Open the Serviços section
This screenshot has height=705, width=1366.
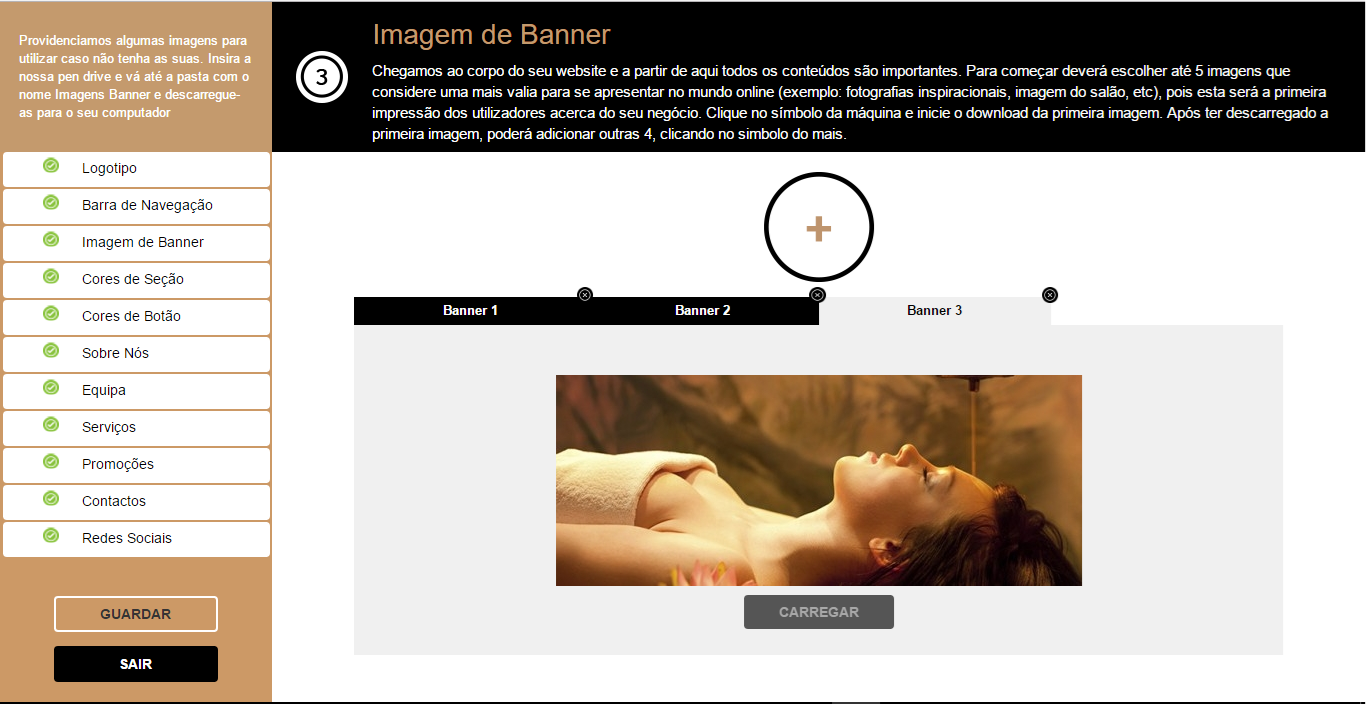coord(137,428)
